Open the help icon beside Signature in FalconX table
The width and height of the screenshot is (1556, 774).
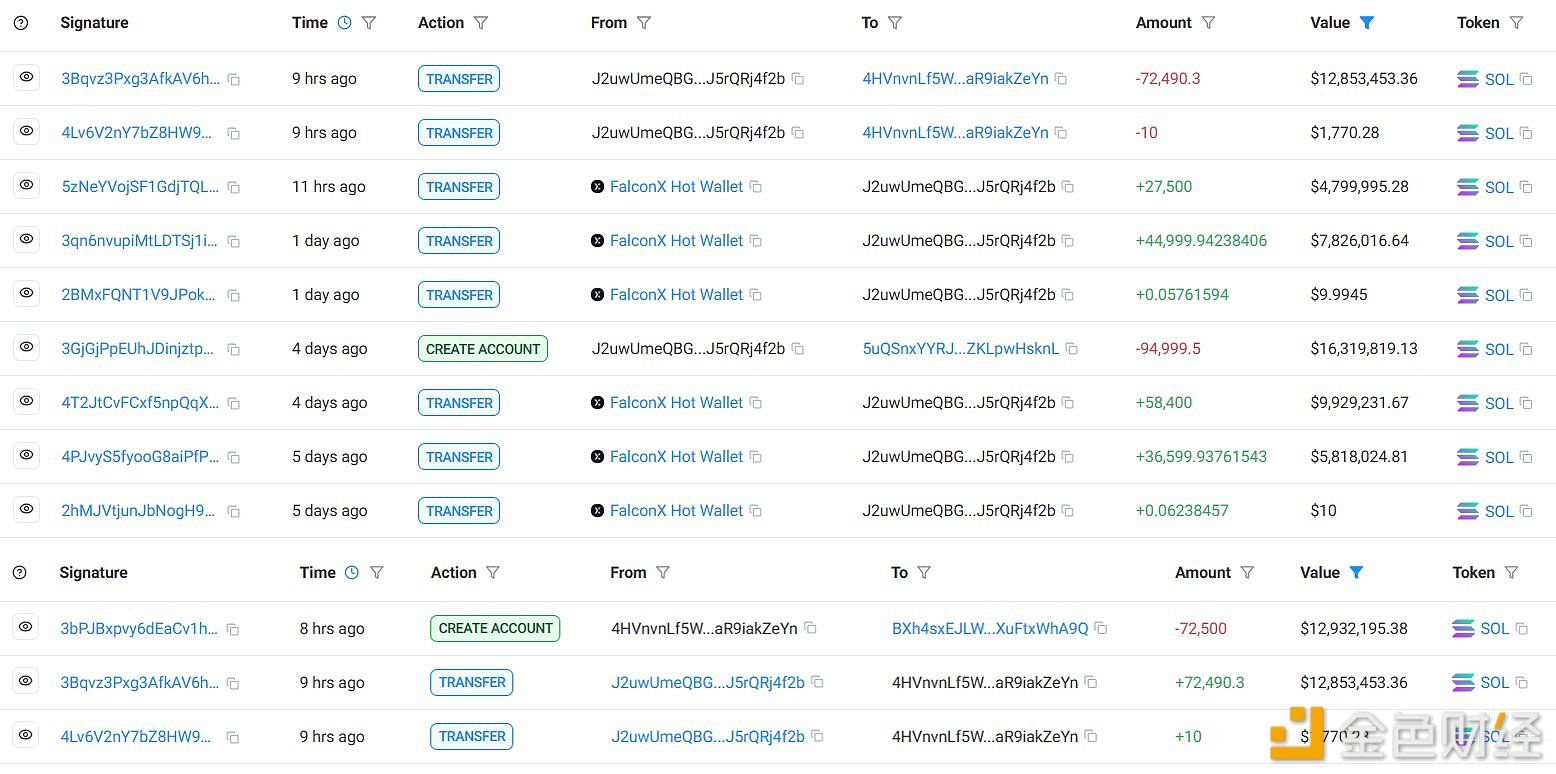(21, 23)
